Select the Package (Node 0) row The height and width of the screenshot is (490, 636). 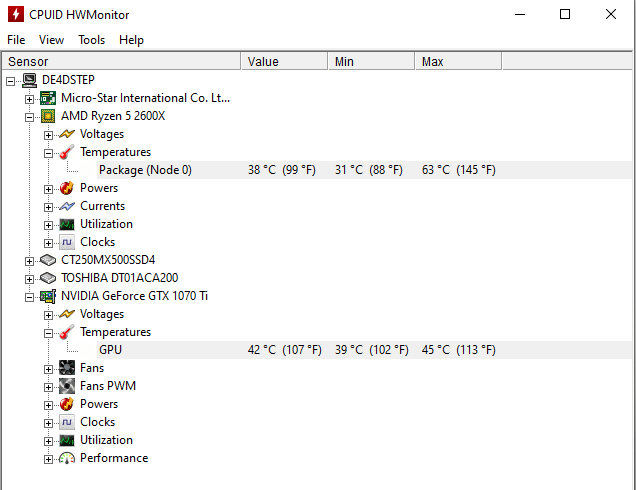[x=365, y=170]
